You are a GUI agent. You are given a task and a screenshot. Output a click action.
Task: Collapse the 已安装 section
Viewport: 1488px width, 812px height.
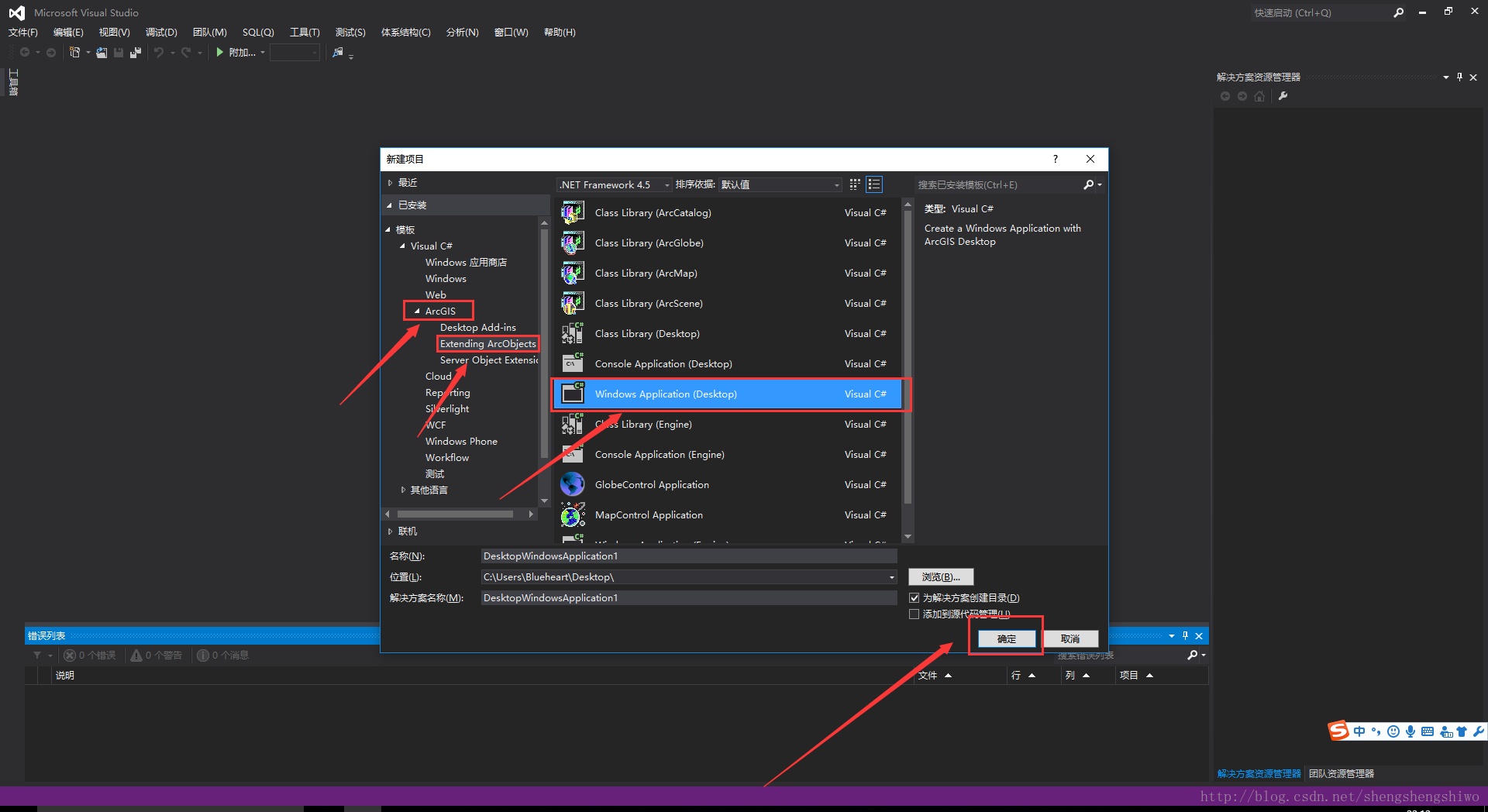(x=390, y=205)
